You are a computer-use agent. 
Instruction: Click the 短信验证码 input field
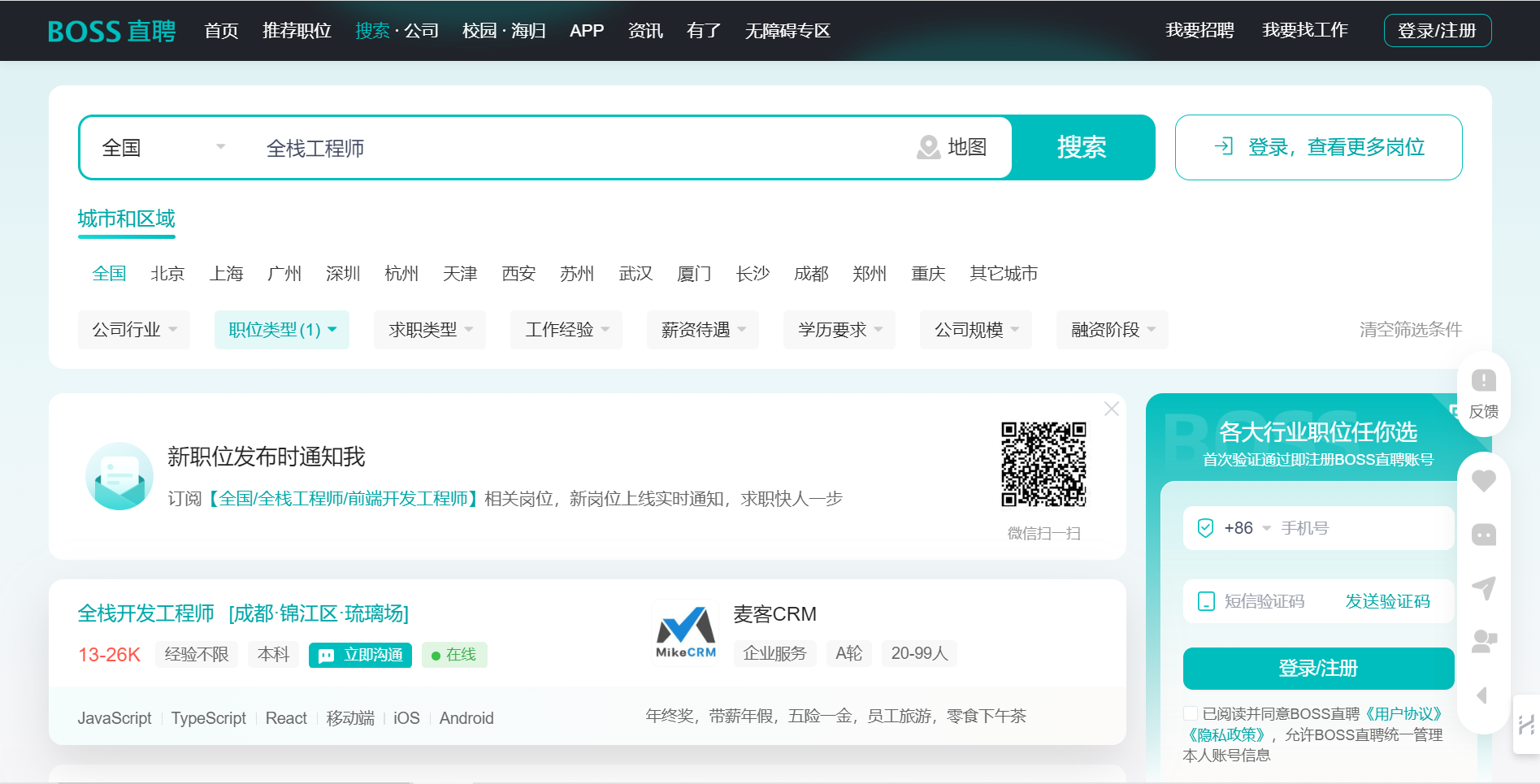point(1276,601)
